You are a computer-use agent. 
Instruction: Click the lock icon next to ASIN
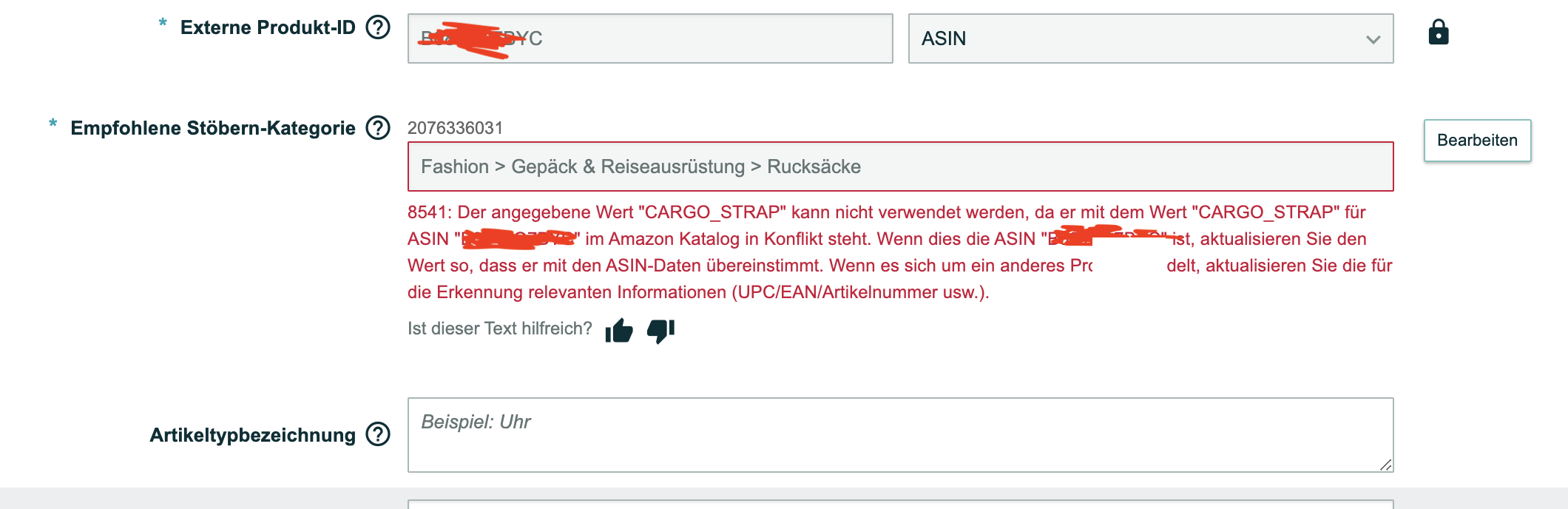(x=1438, y=33)
